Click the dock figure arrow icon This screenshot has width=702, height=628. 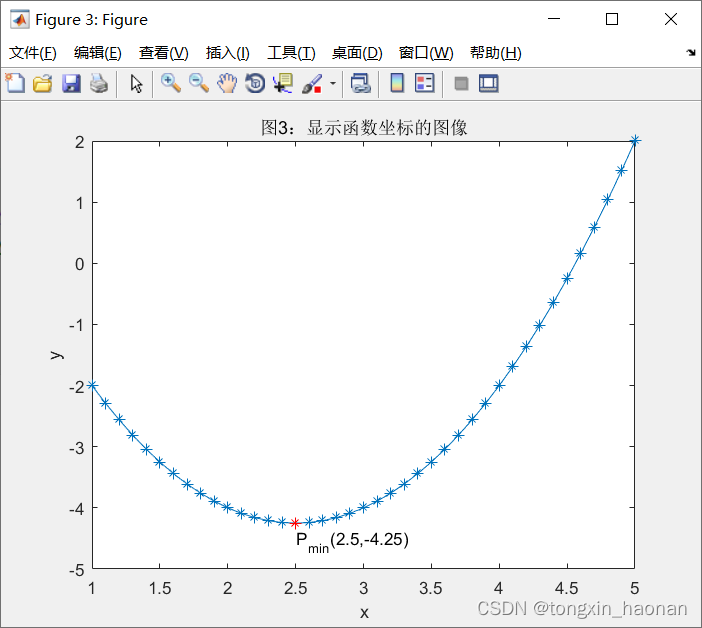point(691,53)
